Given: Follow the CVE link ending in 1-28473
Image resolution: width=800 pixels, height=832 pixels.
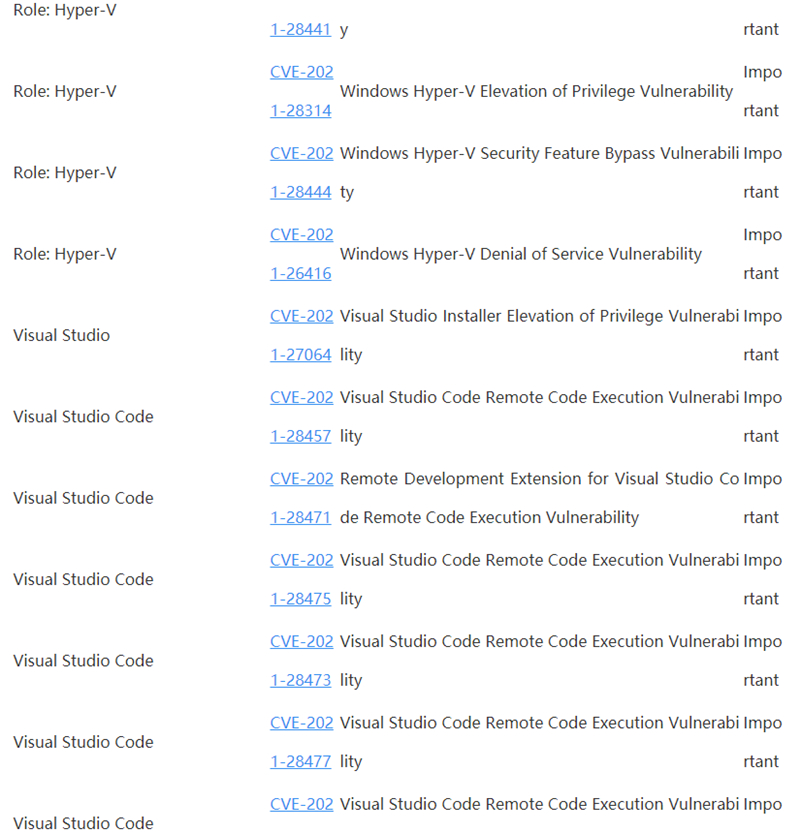Looking at the screenshot, I should click(300, 680).
